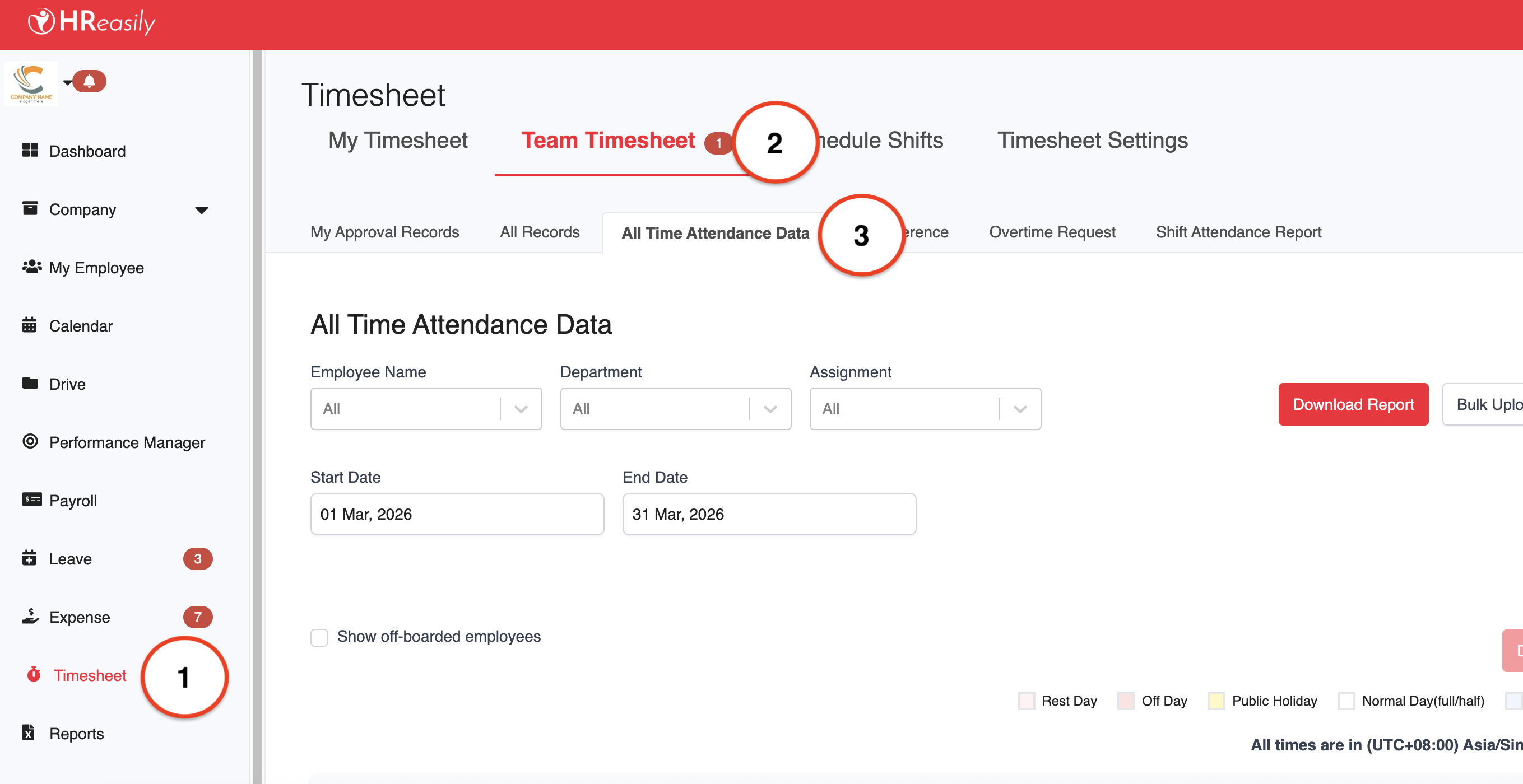Click the Performance Manager target icon
Viewport: 1523px width, 784px height.
[30, 441]
